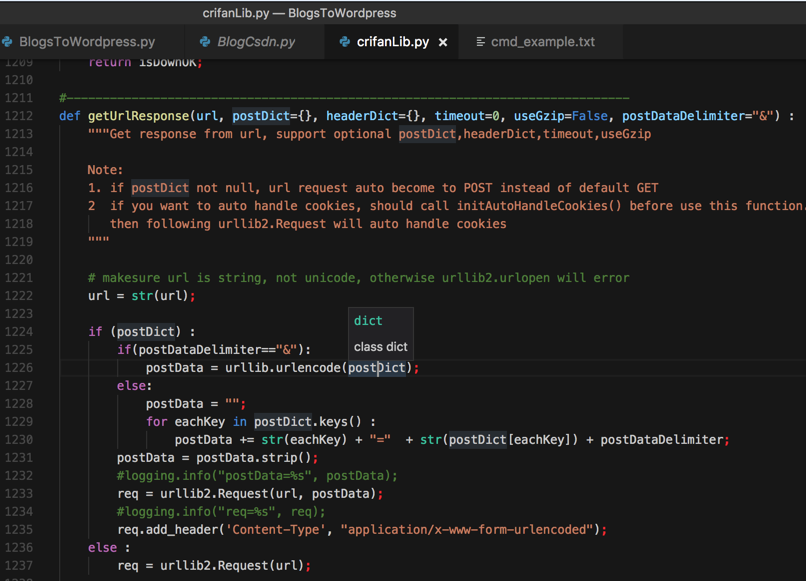Click the dashed comment separator on line 1211

pos(344,98)
